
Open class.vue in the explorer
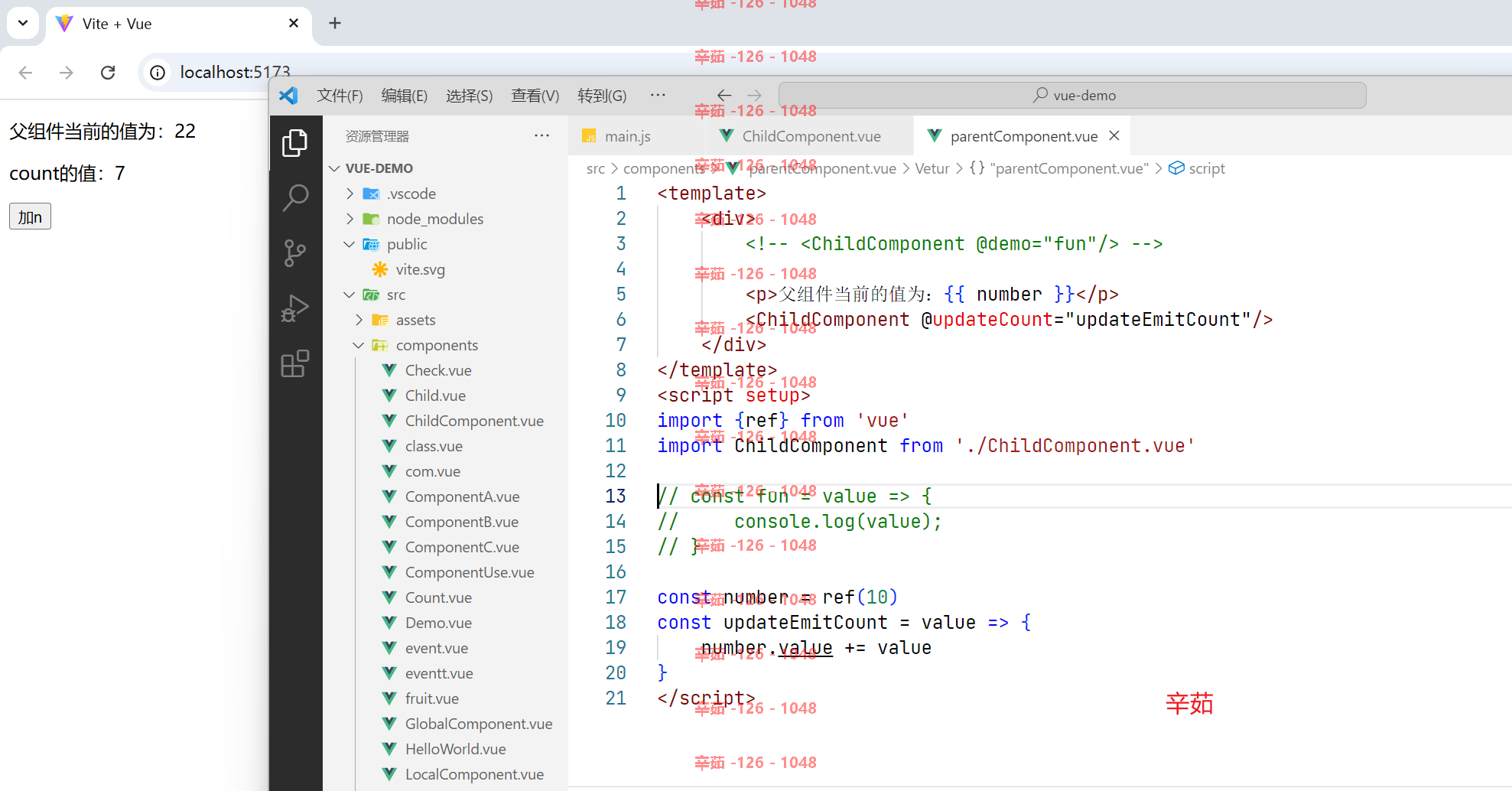(x=446, y=446)
